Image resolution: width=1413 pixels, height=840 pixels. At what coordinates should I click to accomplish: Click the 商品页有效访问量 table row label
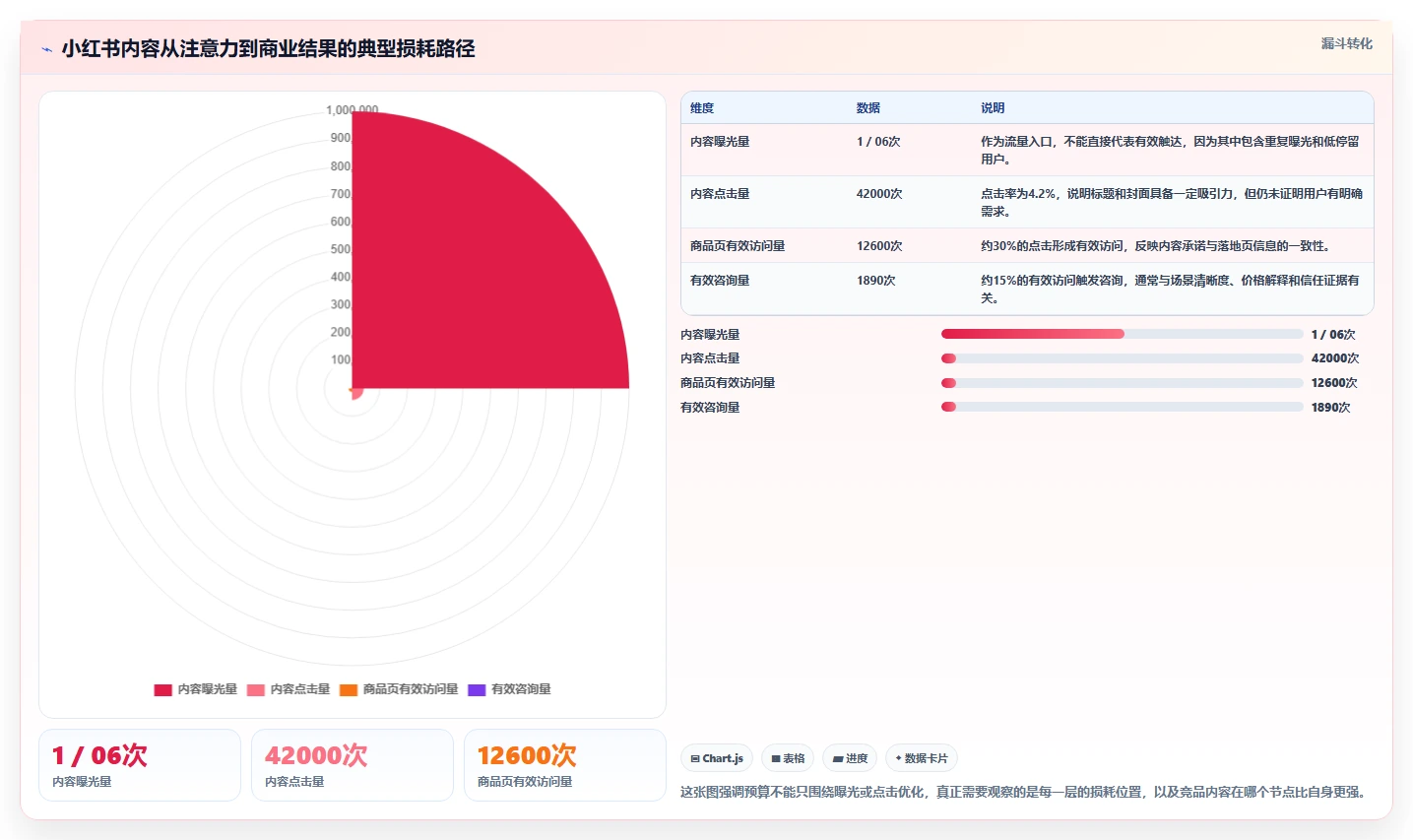pos(738,246)
